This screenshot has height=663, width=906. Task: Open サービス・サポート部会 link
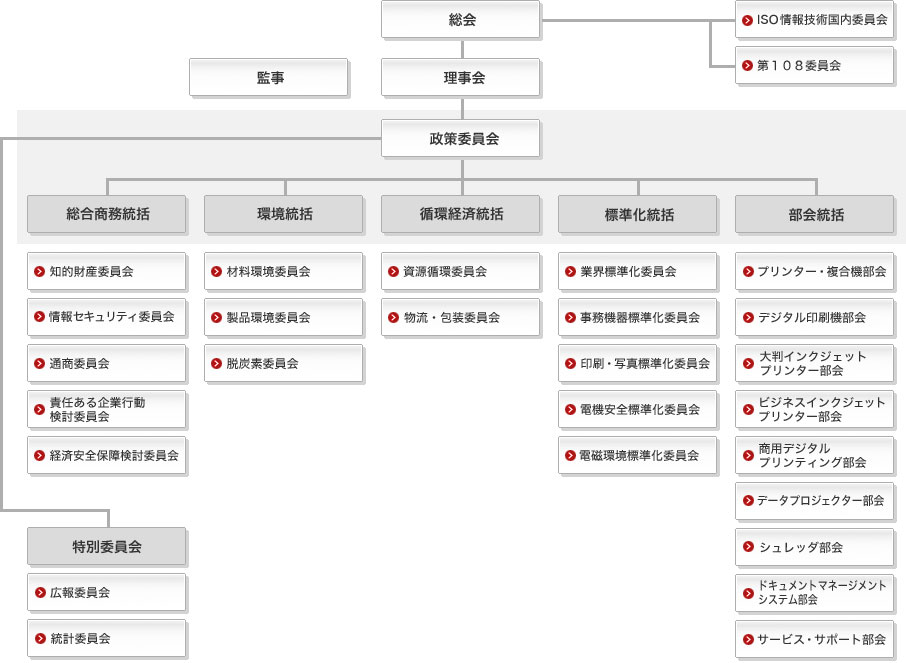(x=821, y=638)
